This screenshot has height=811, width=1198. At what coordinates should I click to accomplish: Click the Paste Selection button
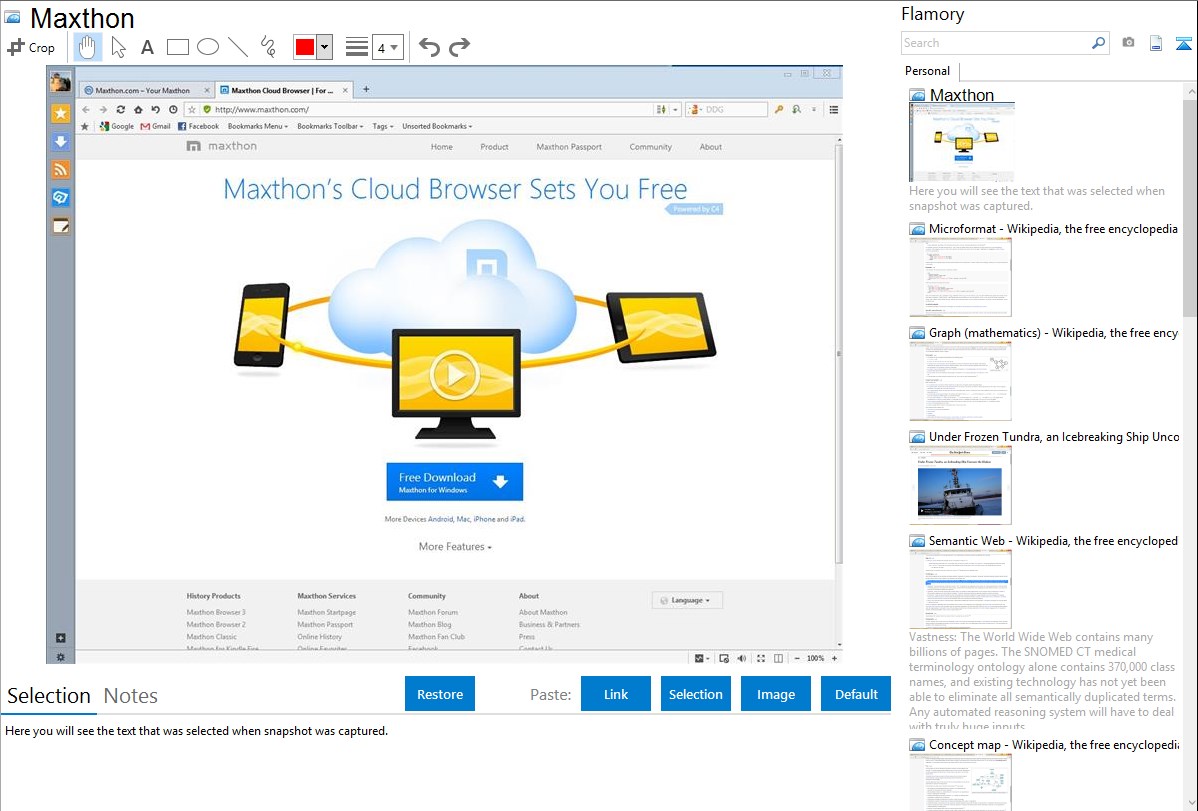[x=695, y=694]
